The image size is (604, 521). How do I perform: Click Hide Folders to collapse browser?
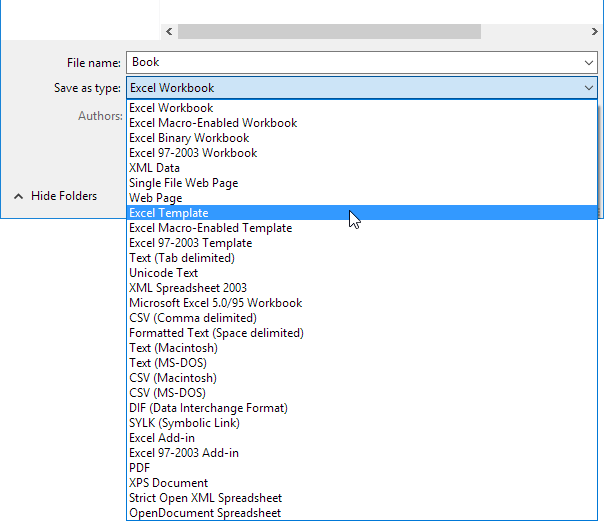(56, 196)
